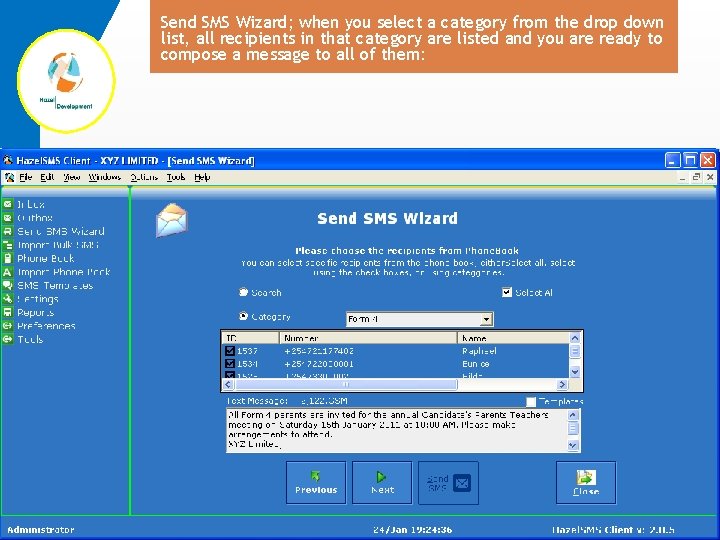The width and height of the screenshot is (720, 540).
Task: Open the Help menu
Action: click(x=202, y=177)
